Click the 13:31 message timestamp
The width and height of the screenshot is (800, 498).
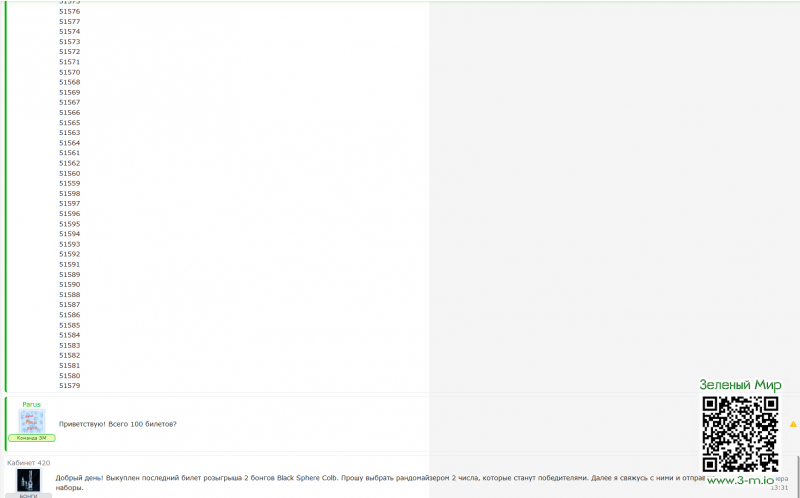tap(779, 488)
